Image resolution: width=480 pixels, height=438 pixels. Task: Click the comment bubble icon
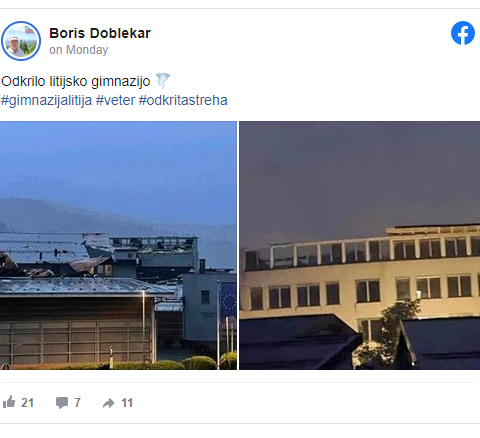62,403
